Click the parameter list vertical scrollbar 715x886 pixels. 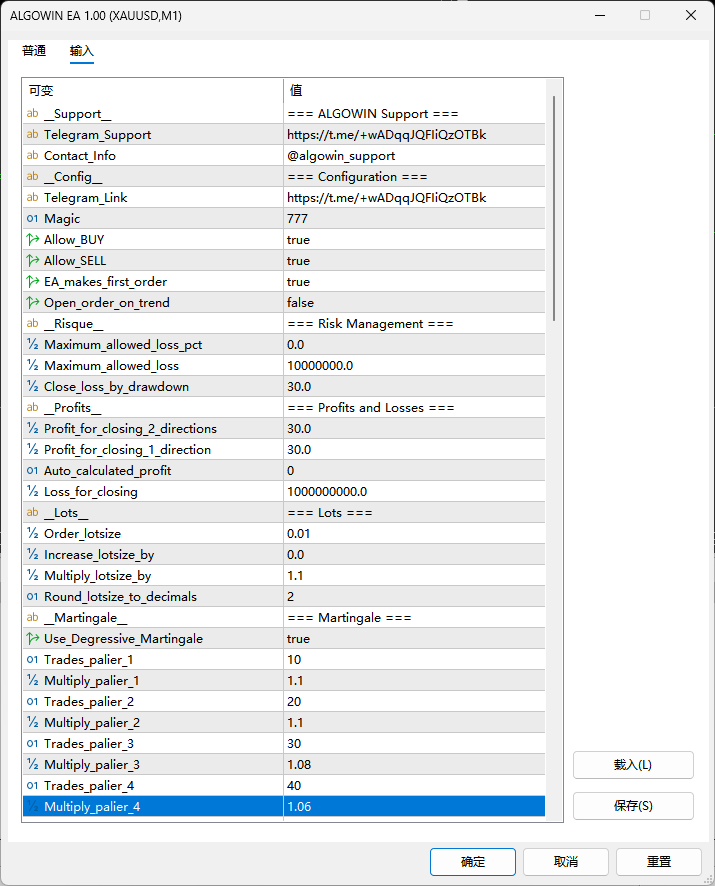554,208
